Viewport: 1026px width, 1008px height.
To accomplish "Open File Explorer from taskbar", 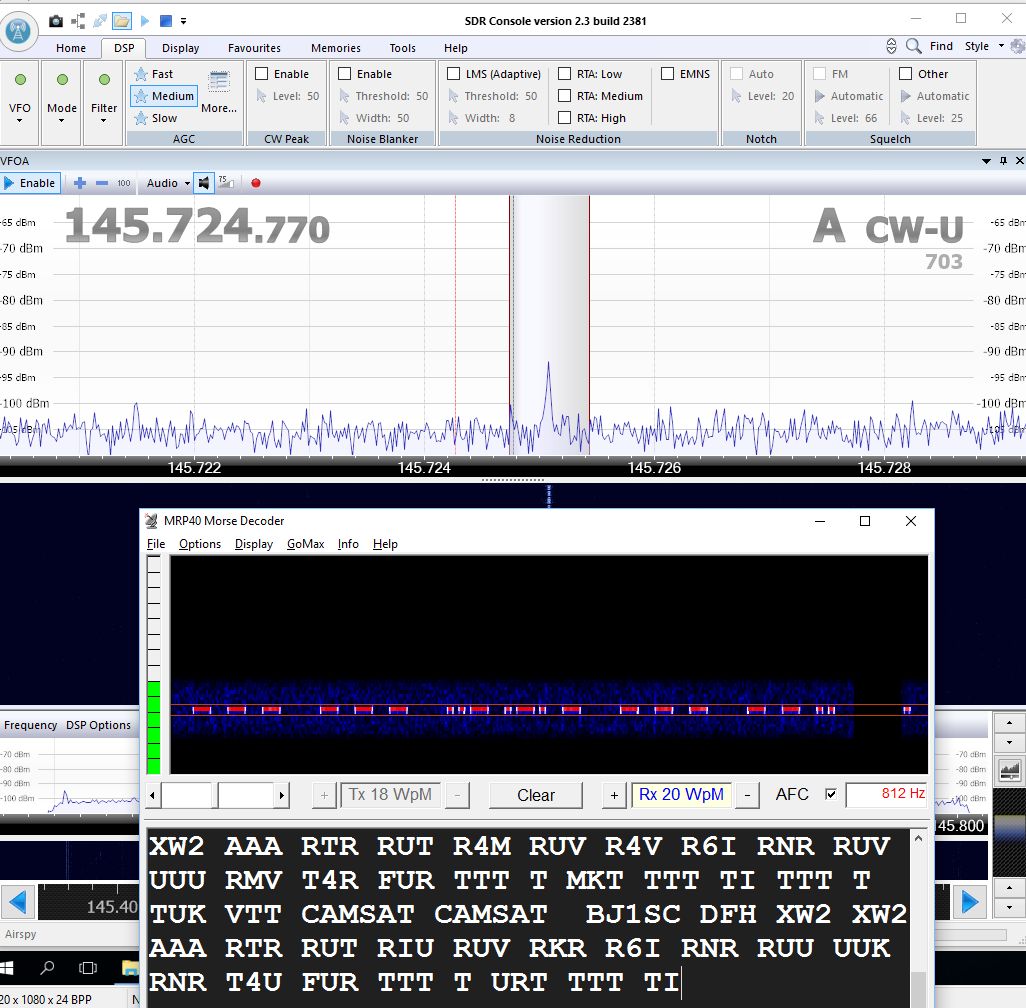I will pyautogui.click(x=130, y=967).
